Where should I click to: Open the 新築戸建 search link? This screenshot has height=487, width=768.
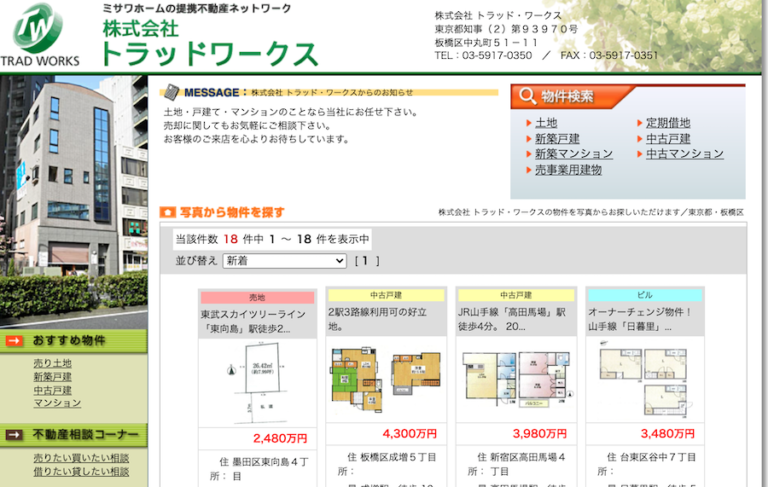[557, 138]
